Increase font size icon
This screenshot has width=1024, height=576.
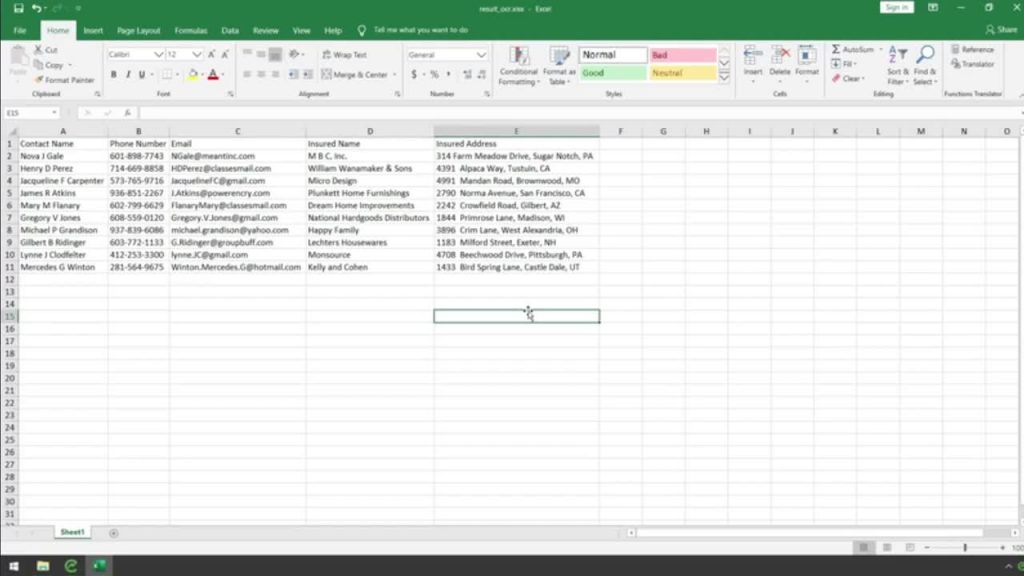[x=212, y=55]
